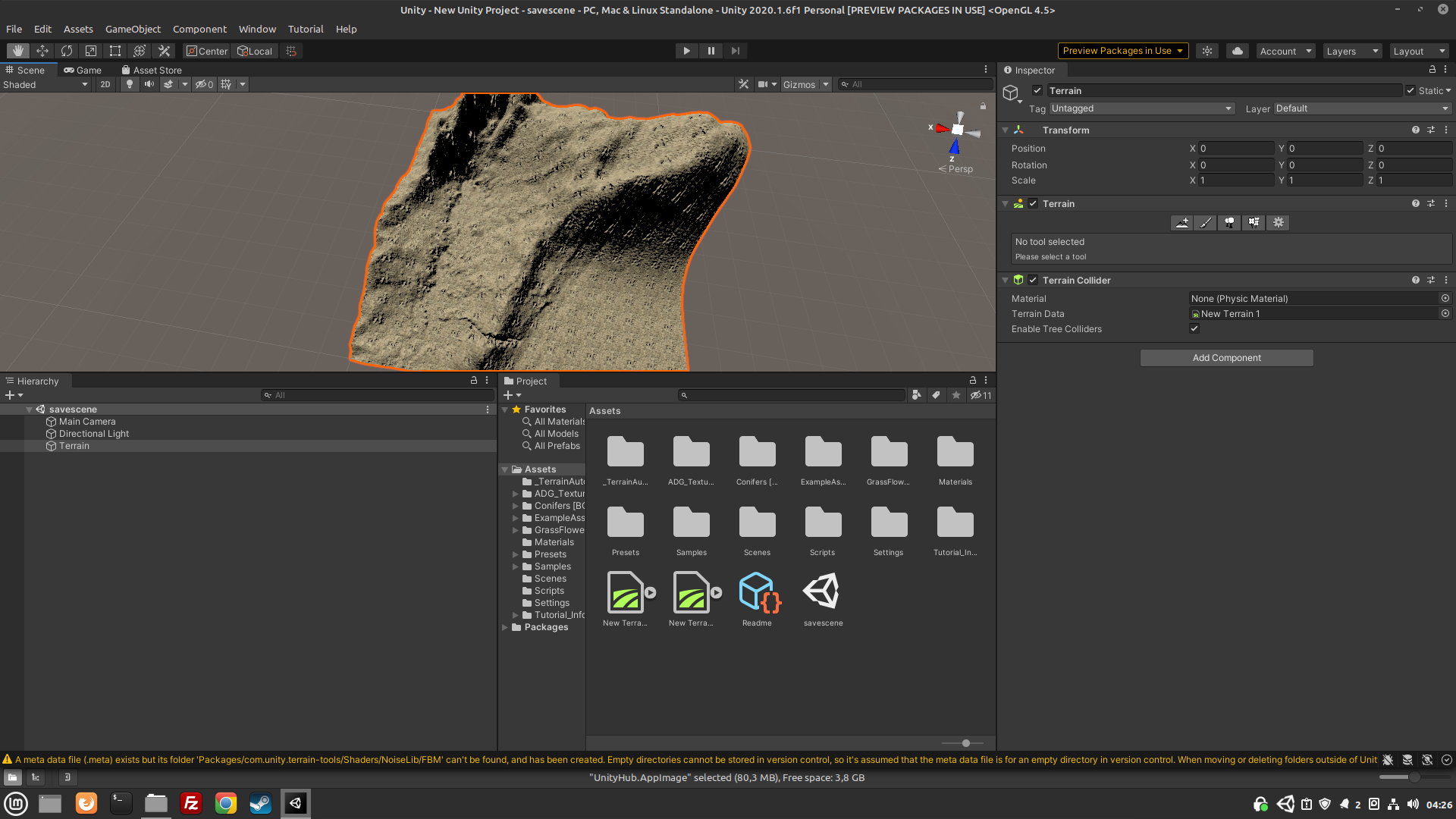1456x819 pixels.
Task: Toggle scene audio speaker
Action: (x=149, y=84)
